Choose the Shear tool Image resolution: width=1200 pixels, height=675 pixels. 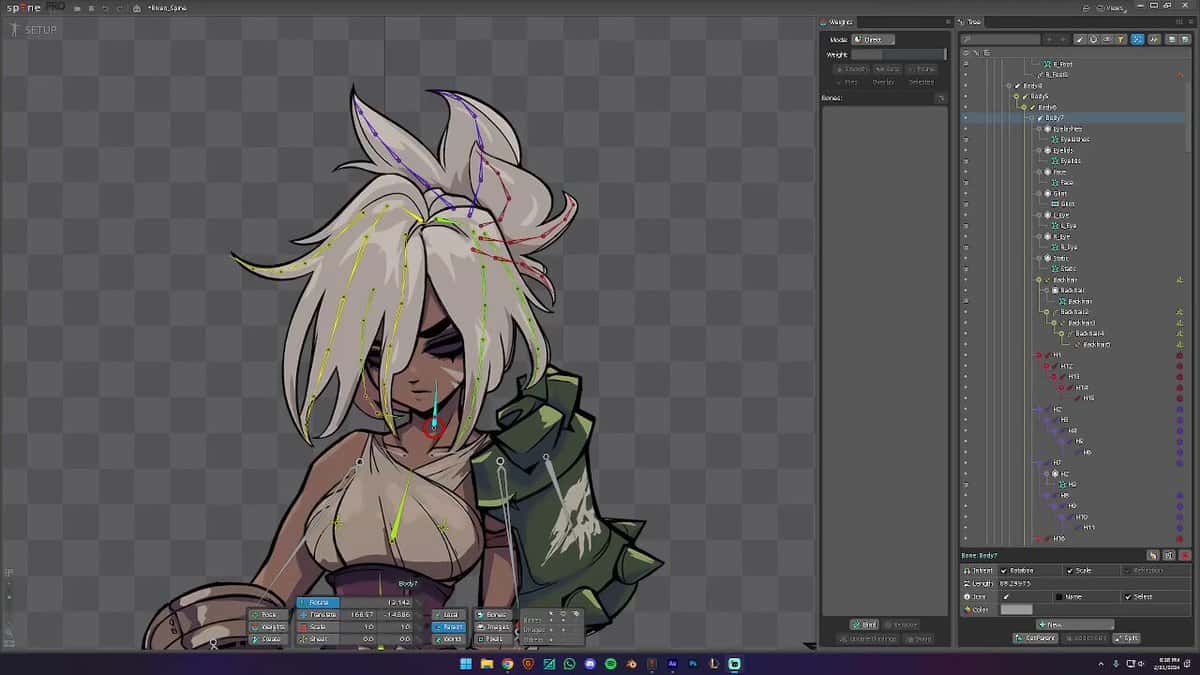tap(318, 639)
